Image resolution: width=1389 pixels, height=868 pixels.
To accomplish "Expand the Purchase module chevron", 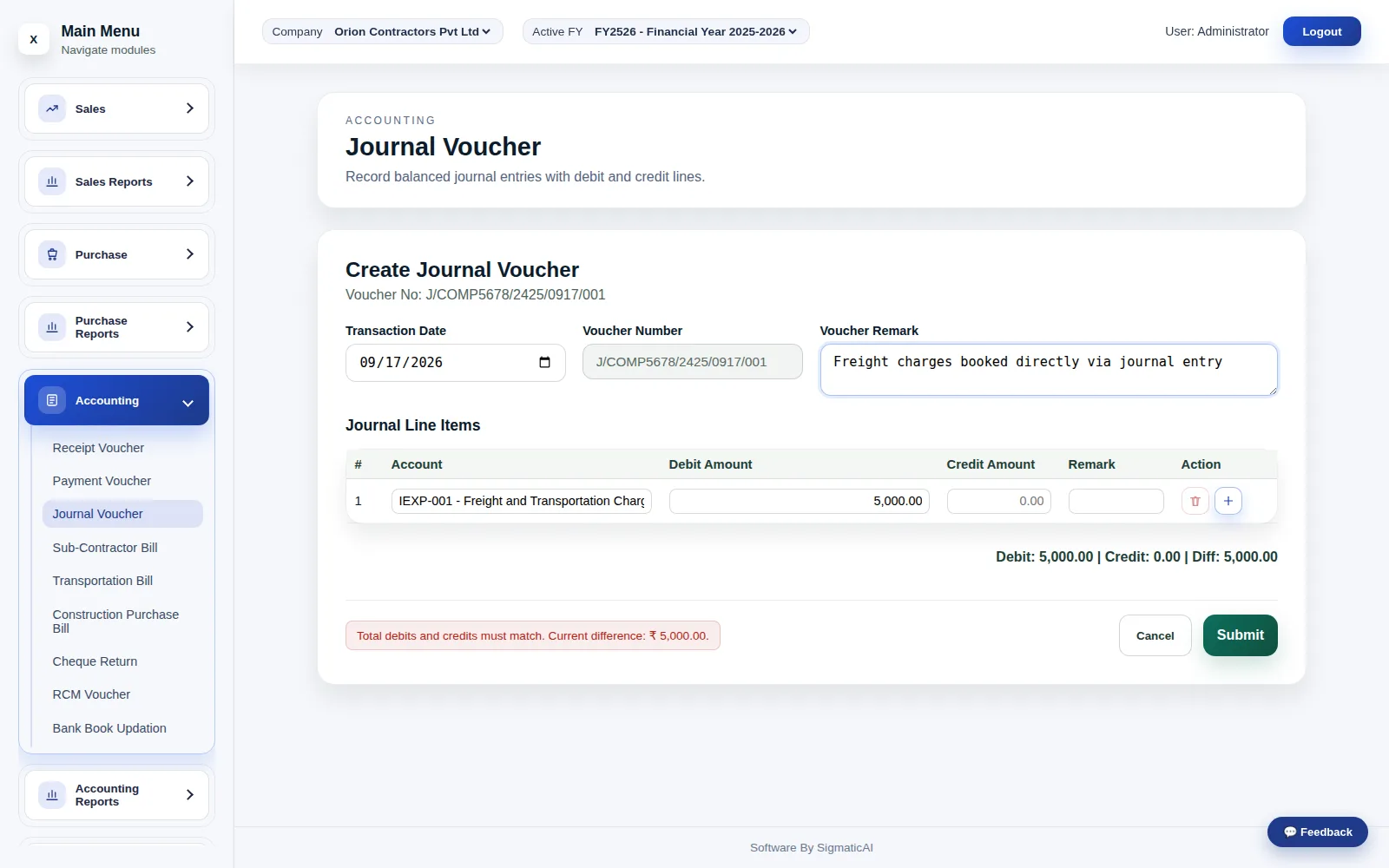I will [189, 254].
